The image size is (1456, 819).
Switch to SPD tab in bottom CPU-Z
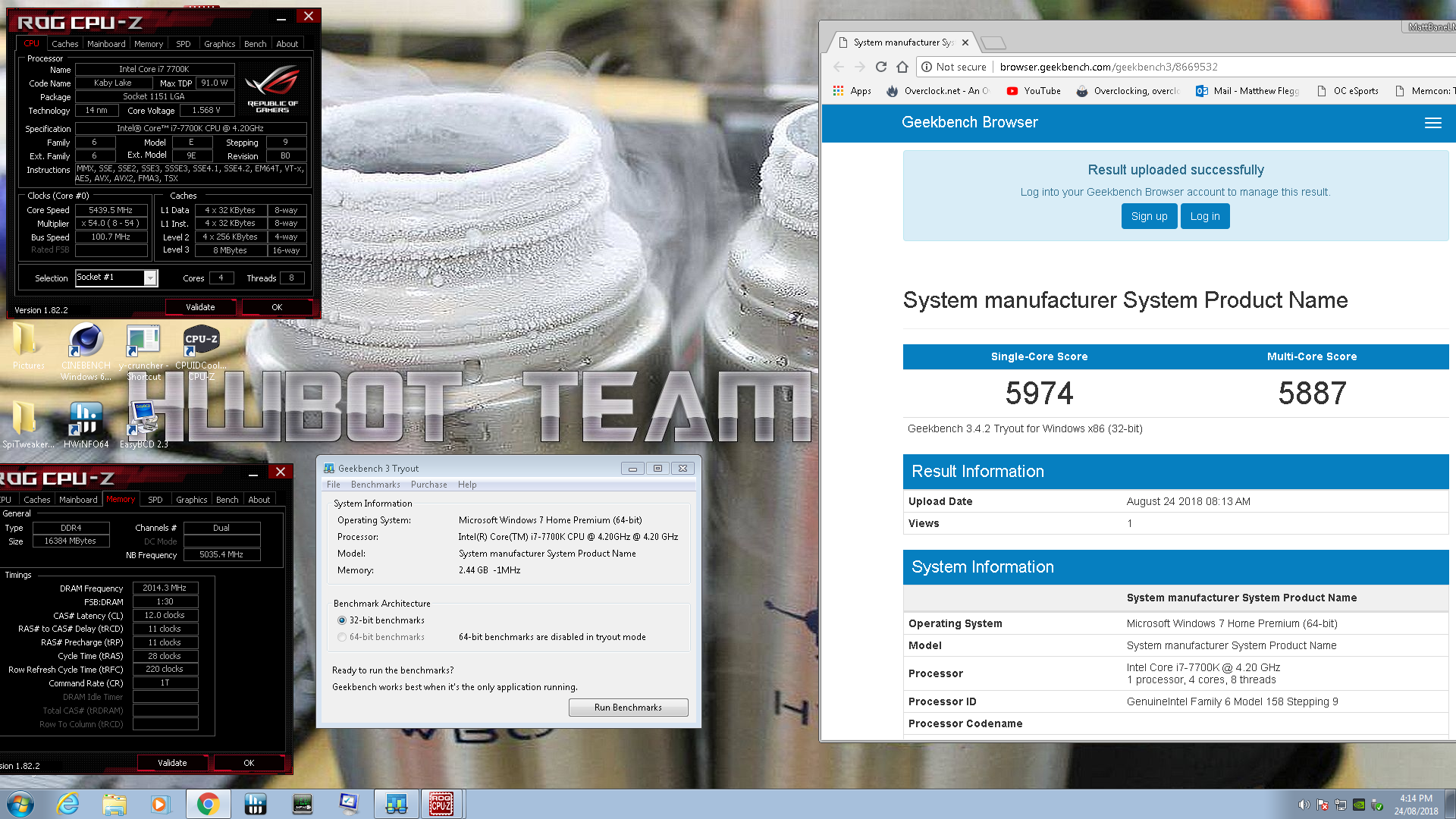pos(155,500)
